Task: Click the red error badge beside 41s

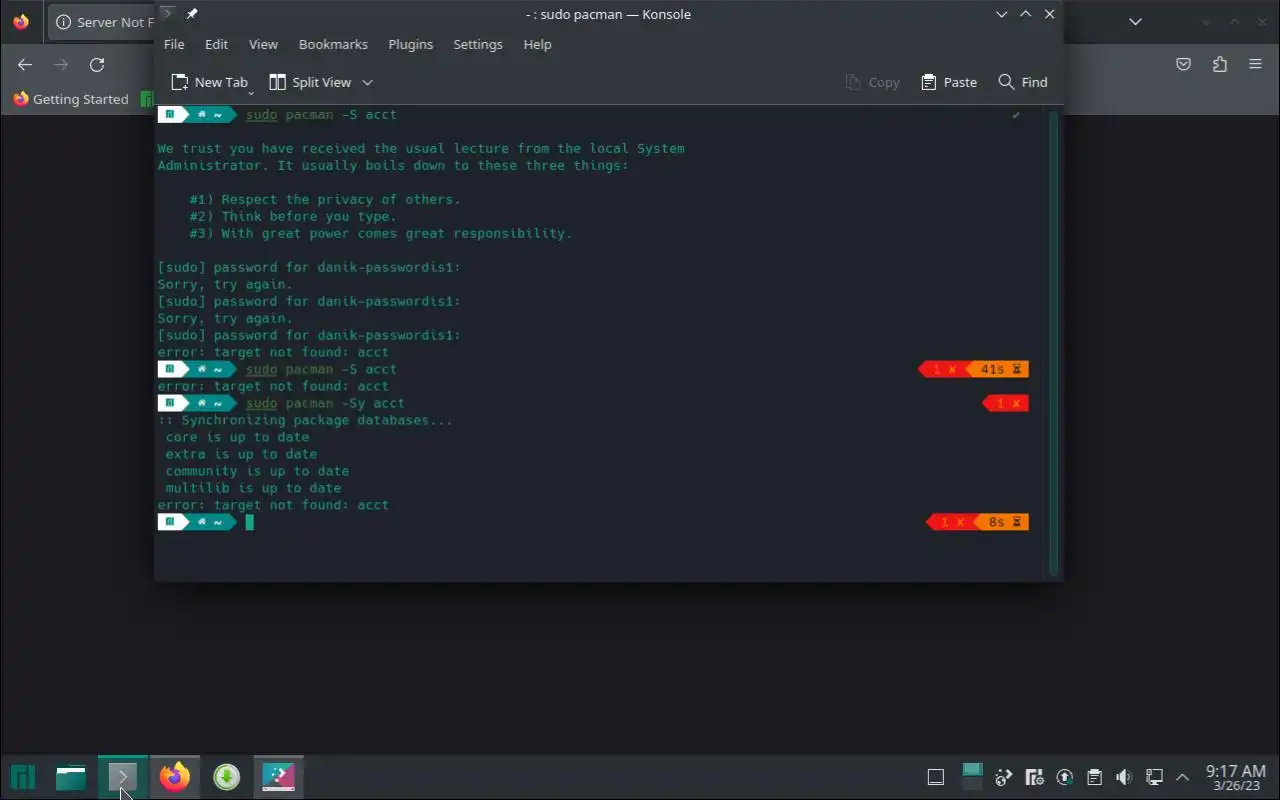Action: click(945, 370)
